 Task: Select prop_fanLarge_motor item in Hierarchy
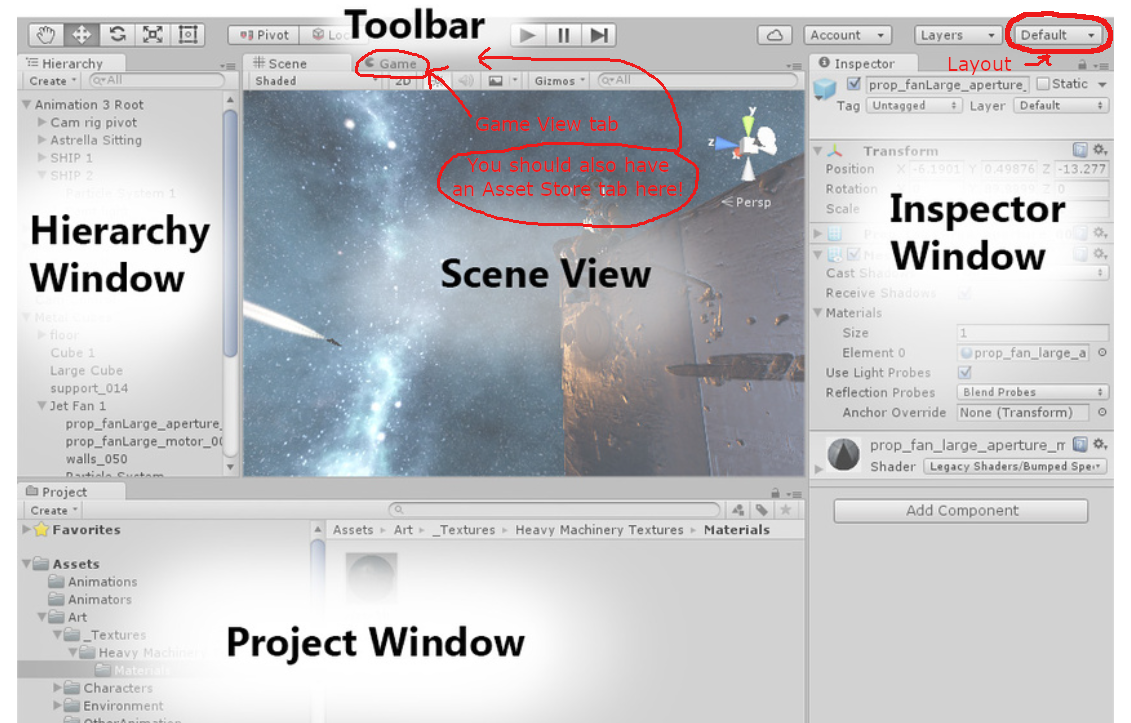pos(144,441)
